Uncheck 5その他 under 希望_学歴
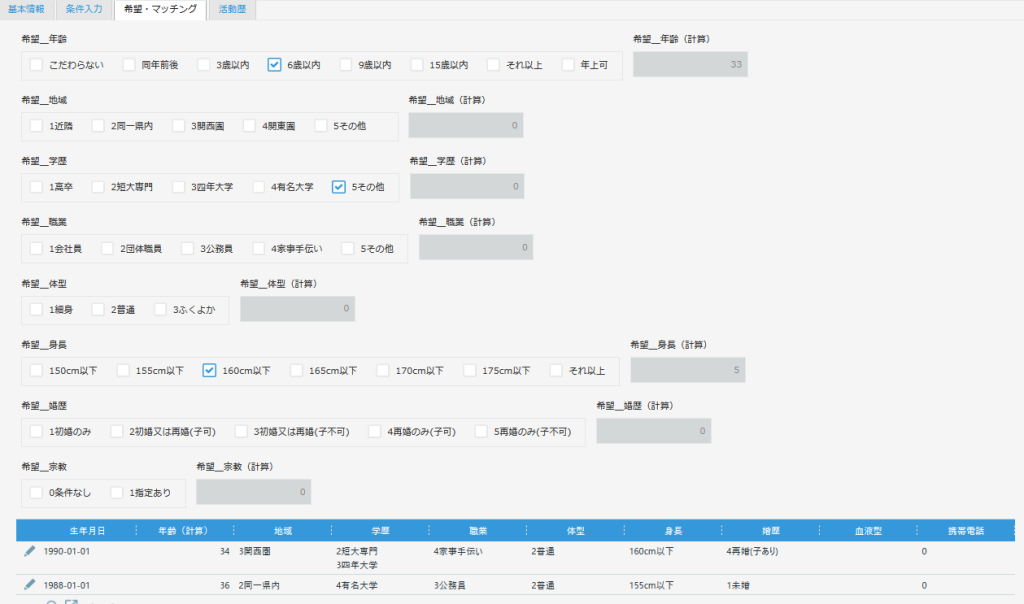The width and height of the screenshot is (1024, 604). point(339,187)
